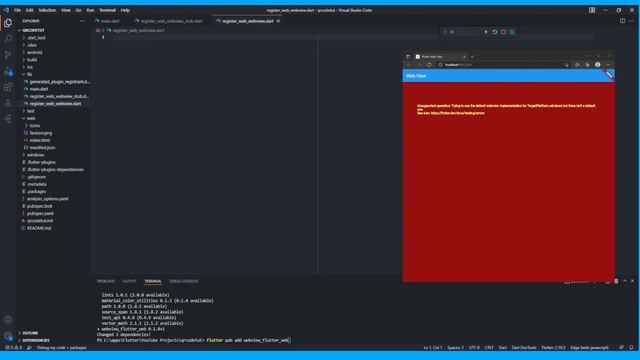Expand the build folder
Screen dimensions: 640x360
coord(32,60)
